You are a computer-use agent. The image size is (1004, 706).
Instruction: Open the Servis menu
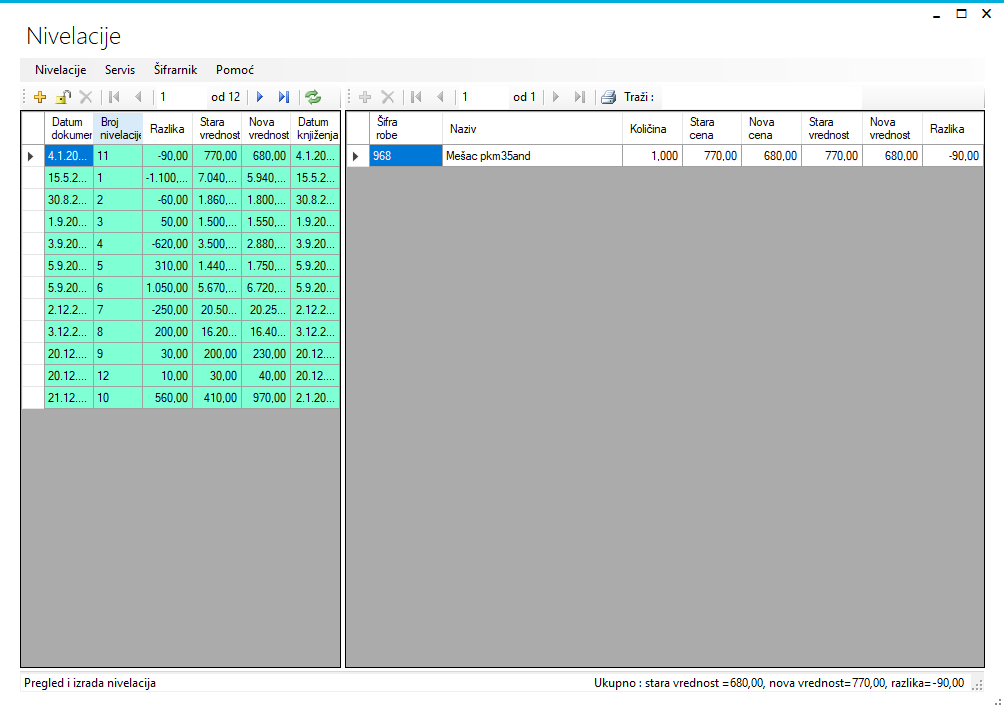120,70
